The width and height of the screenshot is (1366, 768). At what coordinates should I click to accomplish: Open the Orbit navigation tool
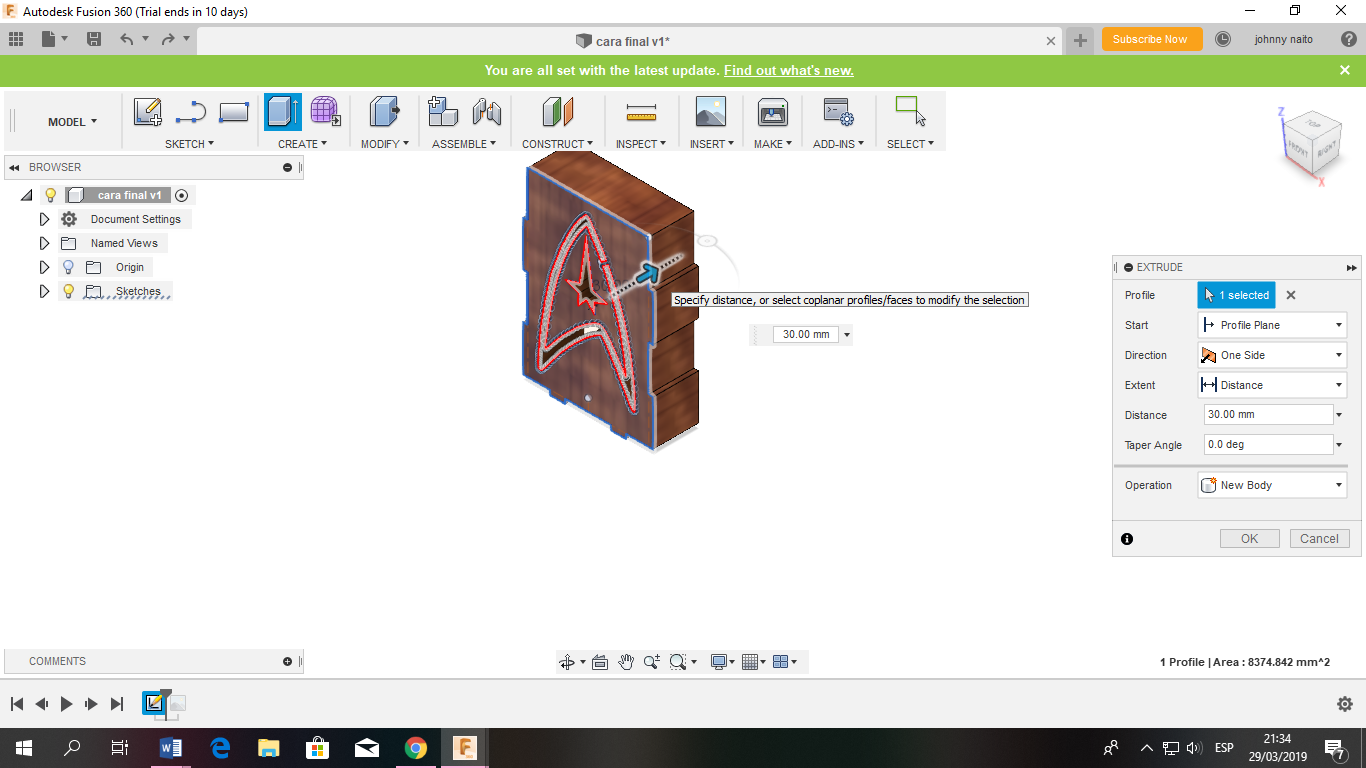[567, 662]
